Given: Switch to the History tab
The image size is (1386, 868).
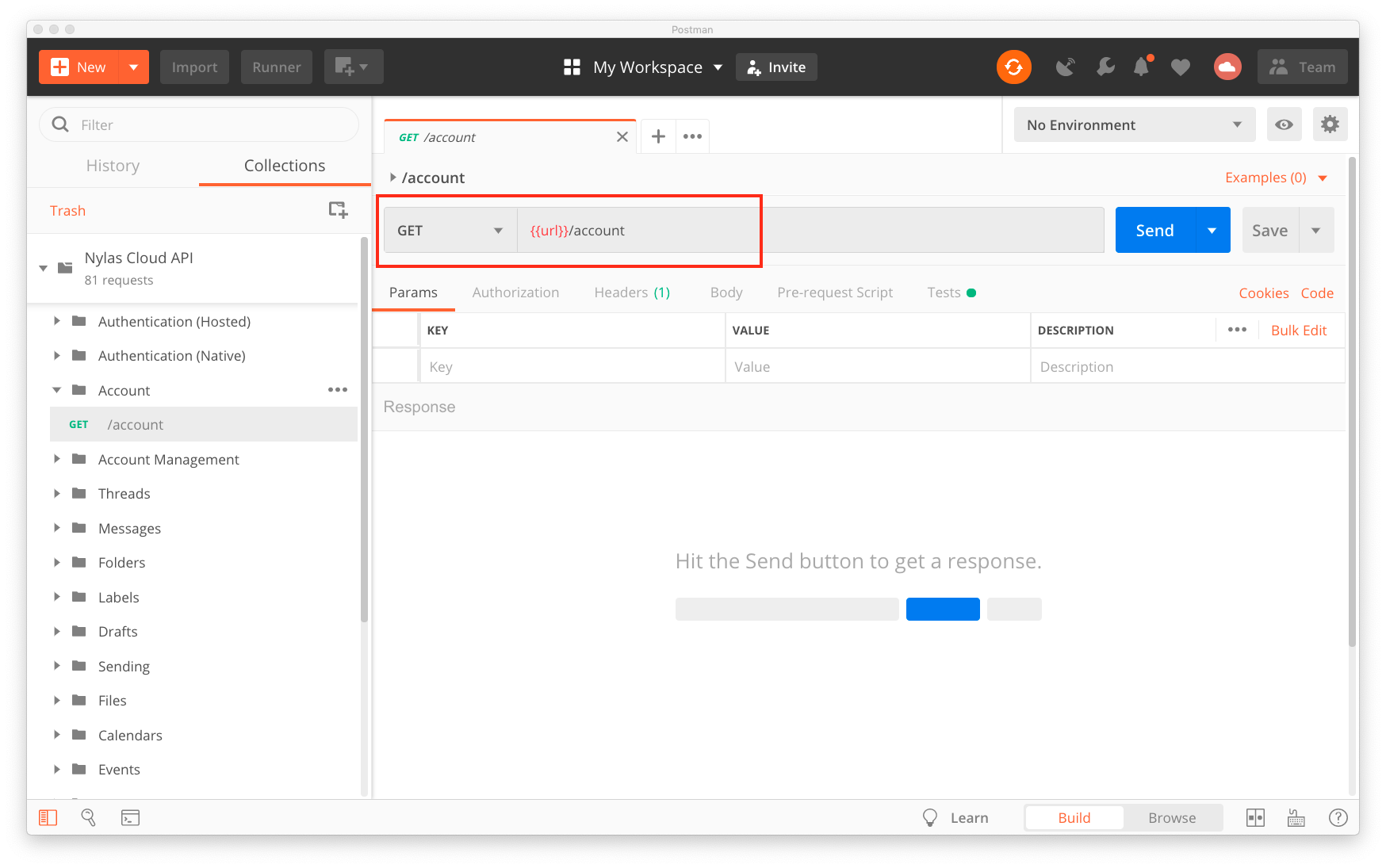Looking at the screenshot, I should click(113, 166).
